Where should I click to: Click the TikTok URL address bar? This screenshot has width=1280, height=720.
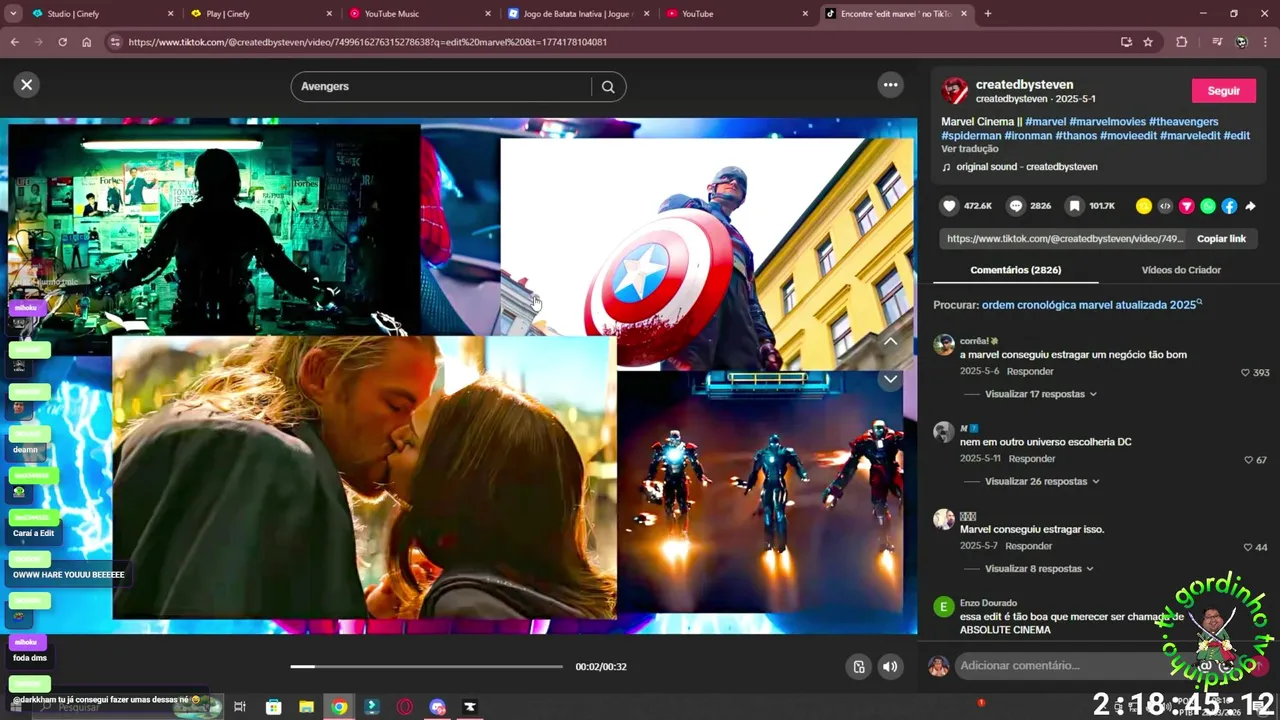[x=600, y=42]
